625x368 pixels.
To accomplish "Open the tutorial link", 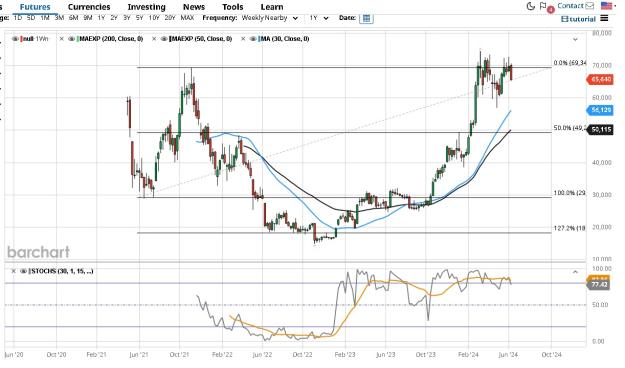I will 578,19.
